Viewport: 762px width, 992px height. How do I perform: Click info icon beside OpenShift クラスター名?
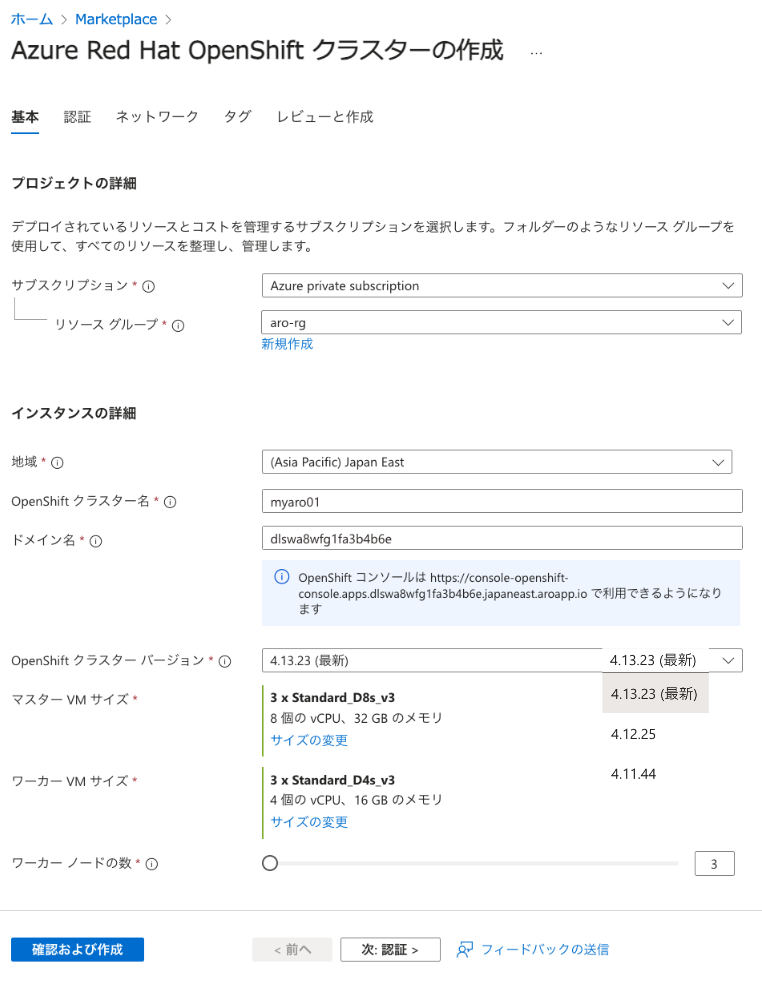click(170, 502)
